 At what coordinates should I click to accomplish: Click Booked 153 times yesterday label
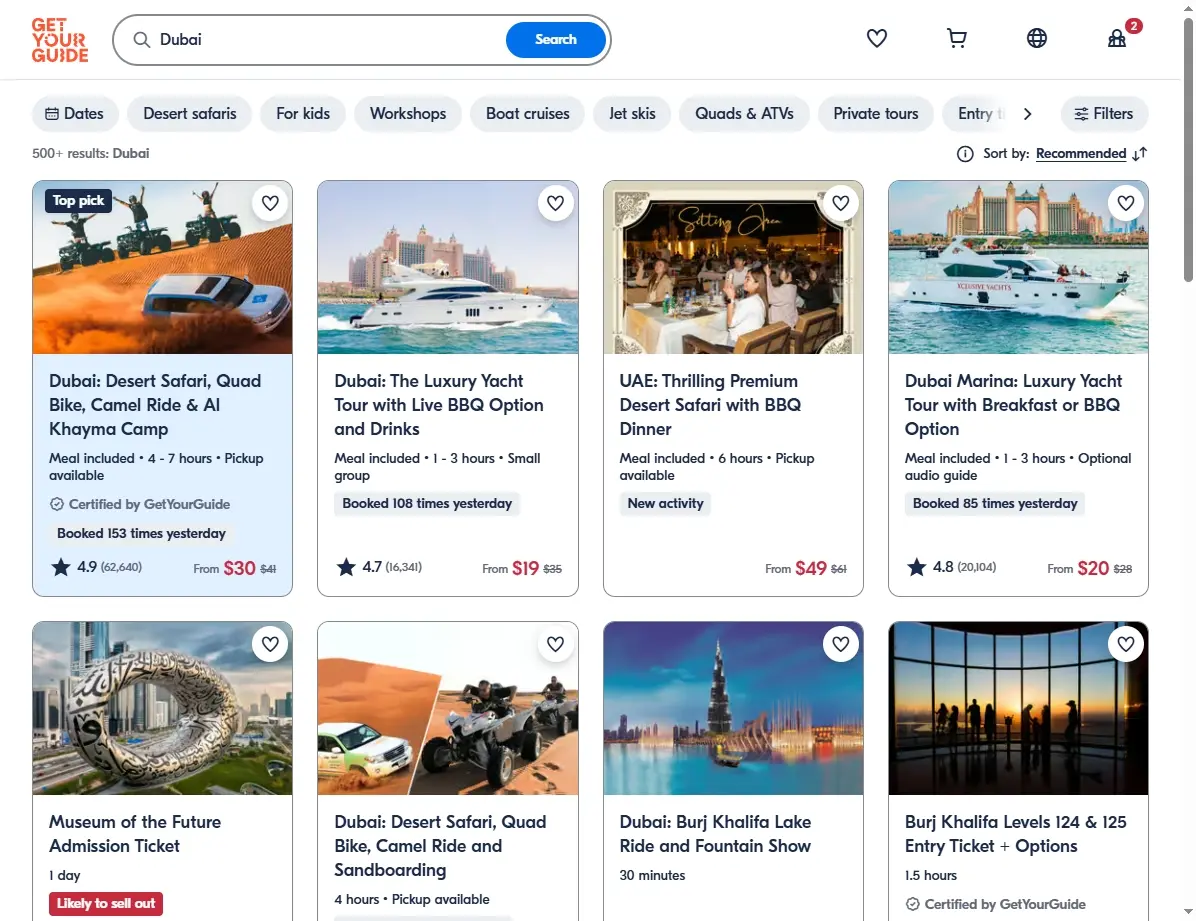click(x=141, y=533)
